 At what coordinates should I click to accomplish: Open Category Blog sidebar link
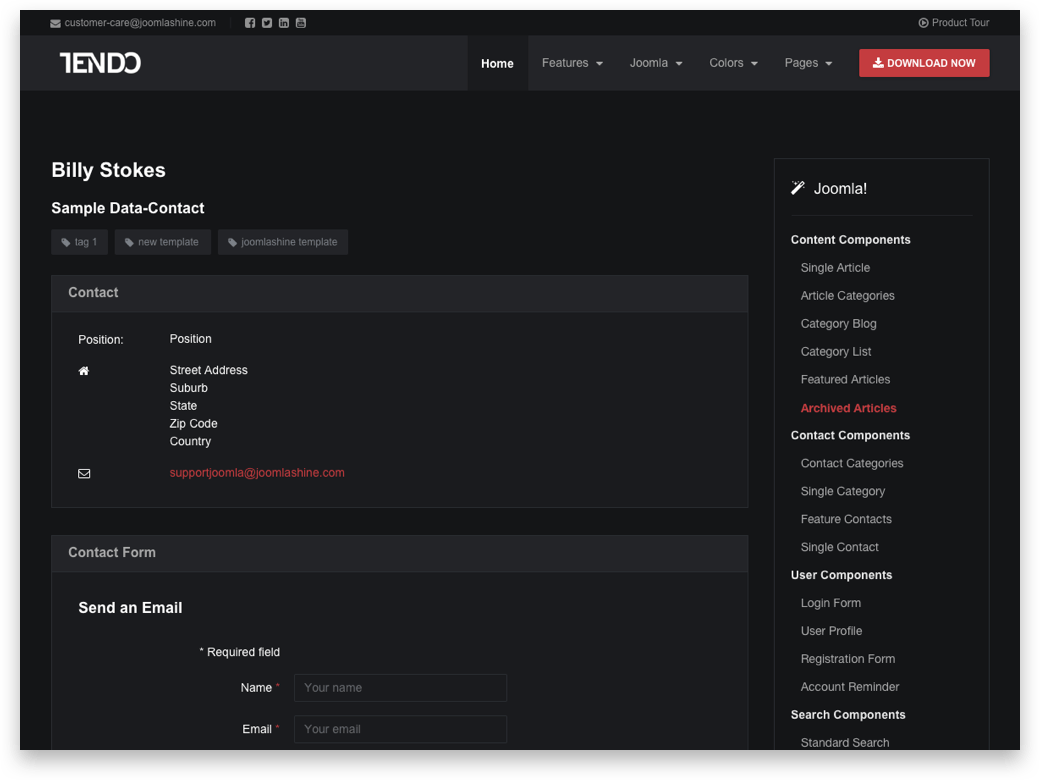point(838,324)
